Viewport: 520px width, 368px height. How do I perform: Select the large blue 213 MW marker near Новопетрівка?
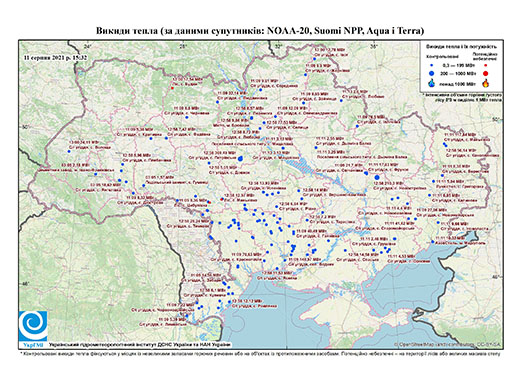click(377, 177)
